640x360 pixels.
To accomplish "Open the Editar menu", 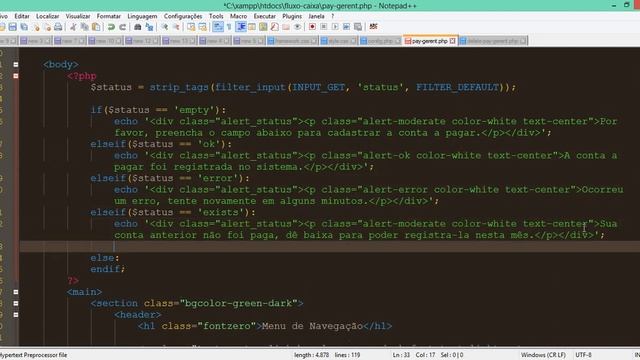I will (x=22, y=16).
